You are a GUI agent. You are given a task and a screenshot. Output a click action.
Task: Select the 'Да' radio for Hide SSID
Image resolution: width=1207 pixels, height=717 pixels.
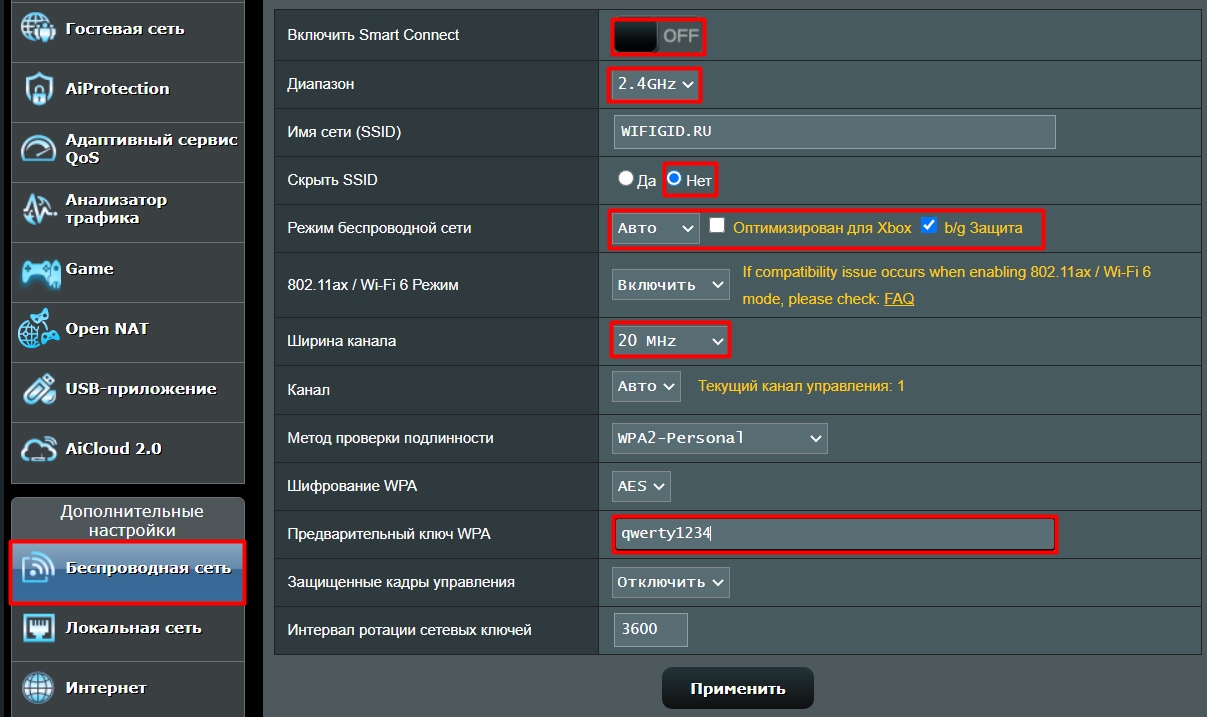[x=626, y=179]
